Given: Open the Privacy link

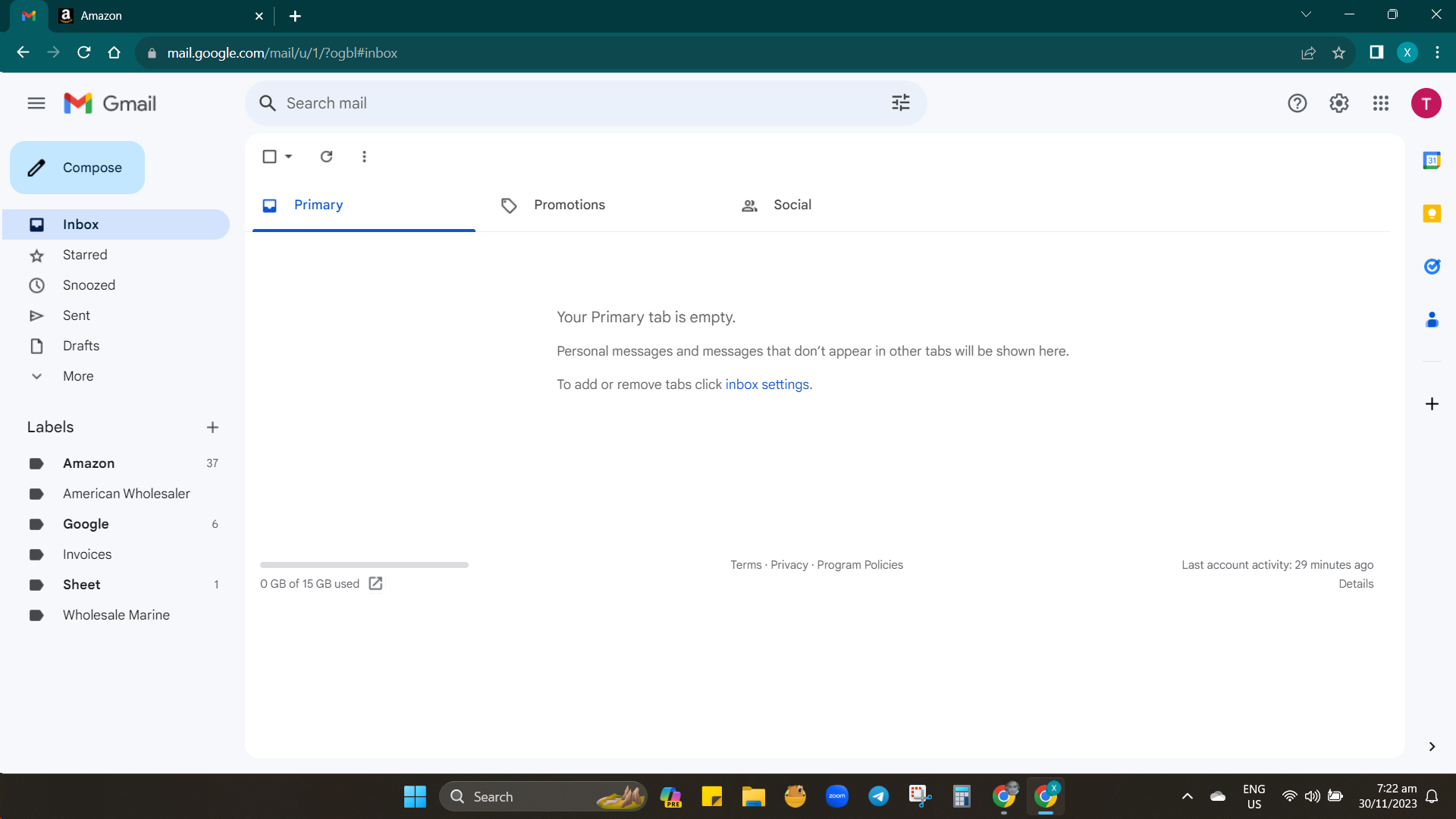Looking at the screenshot, I should pos(789,565).
